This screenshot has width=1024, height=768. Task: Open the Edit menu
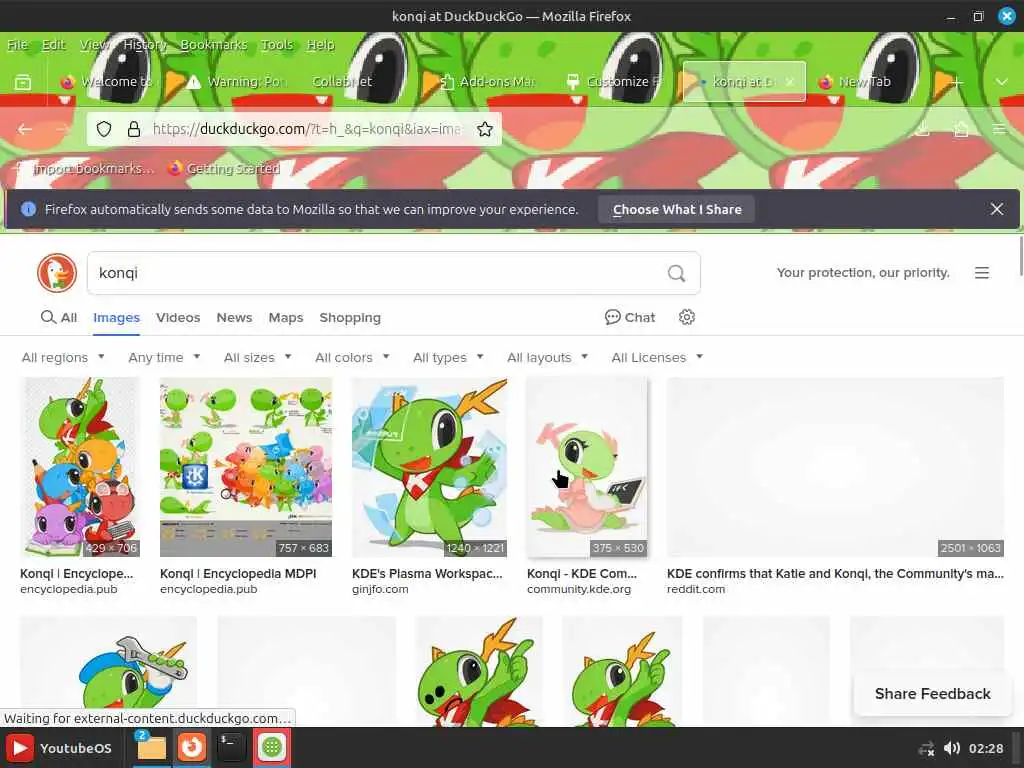click(x=54, y=44)
